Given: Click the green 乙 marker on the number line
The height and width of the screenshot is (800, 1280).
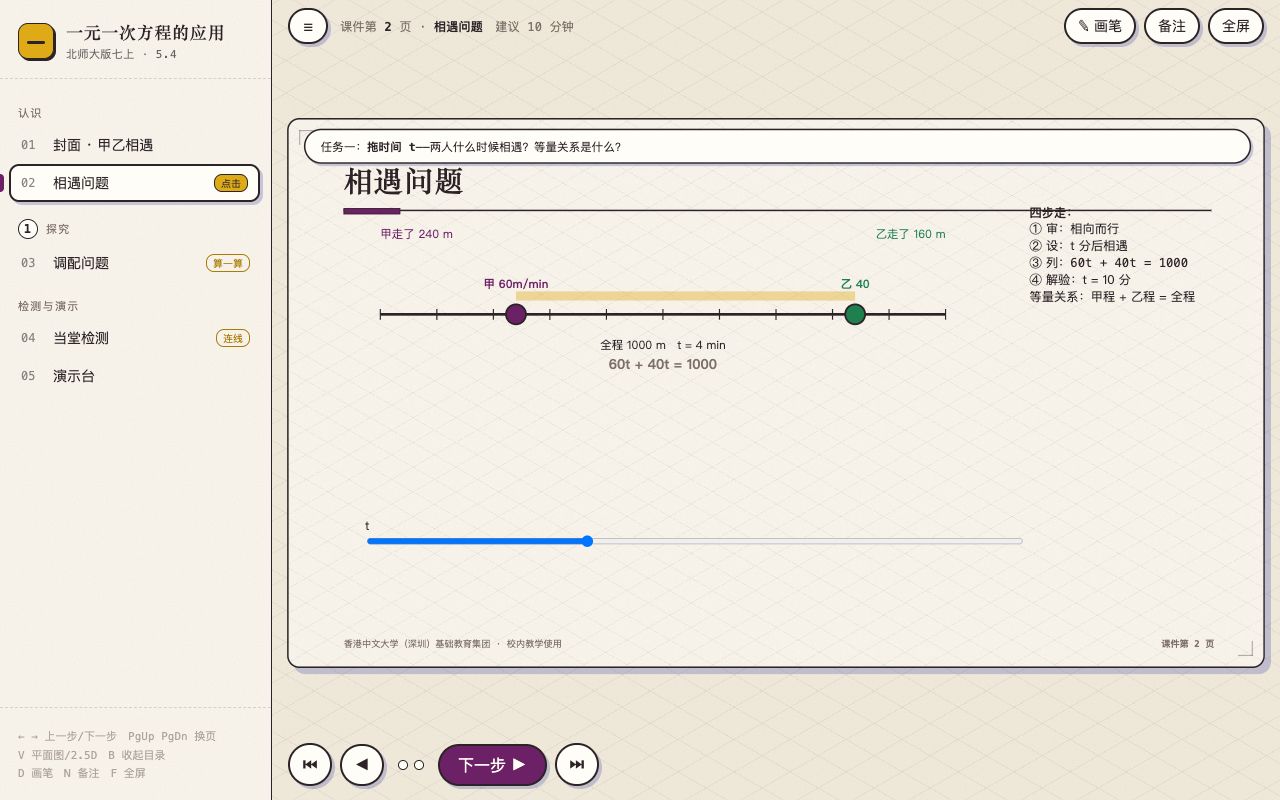Looking at the screenshot, I should click(x=855, y=314).
